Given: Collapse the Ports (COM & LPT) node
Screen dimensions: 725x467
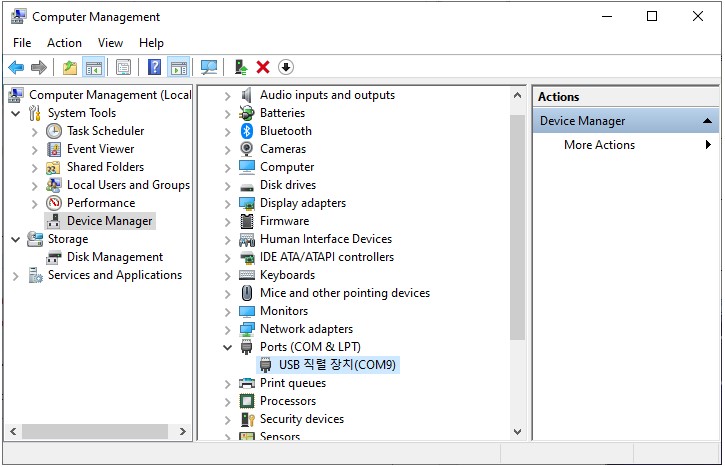Looking at the screenshot, I should point(228,347).
